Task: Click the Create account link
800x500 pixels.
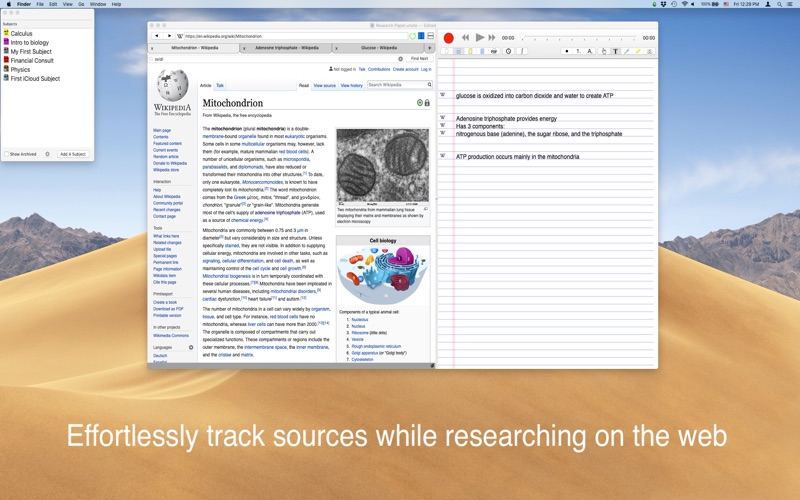Action: (x=406, y=69)
